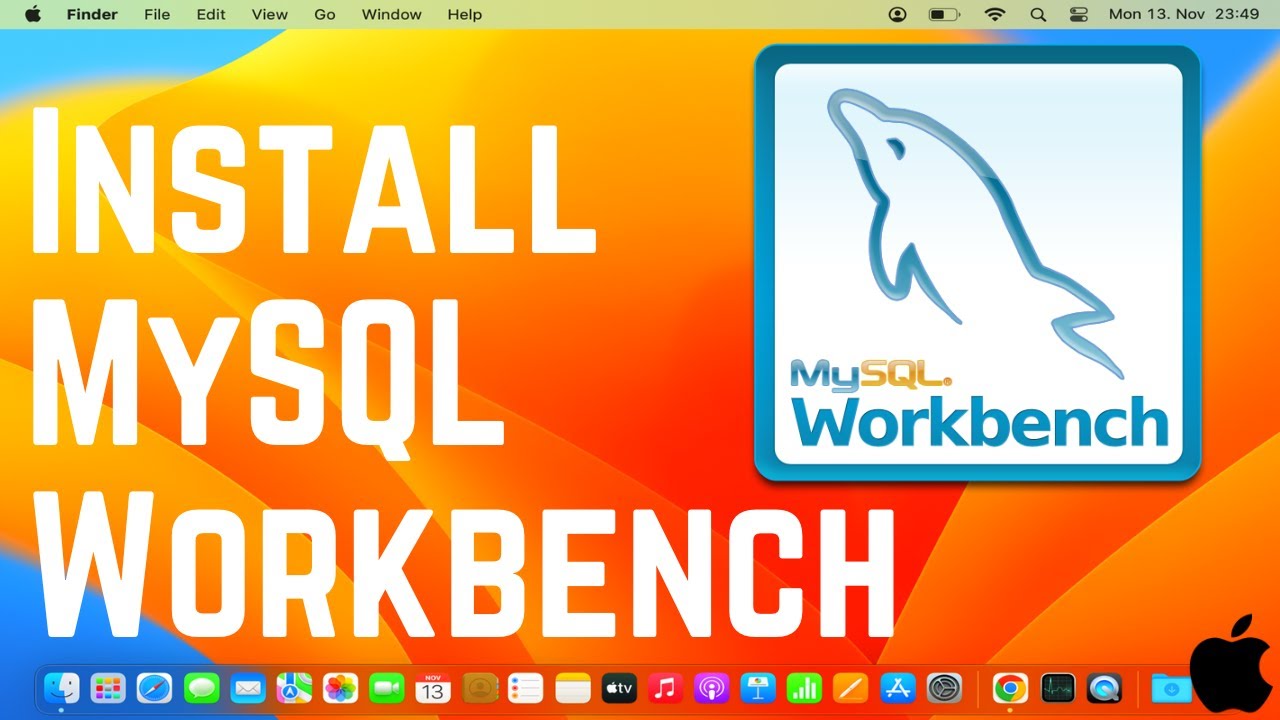
Task: Open the Photos app in the Dock
Action: 341,688
